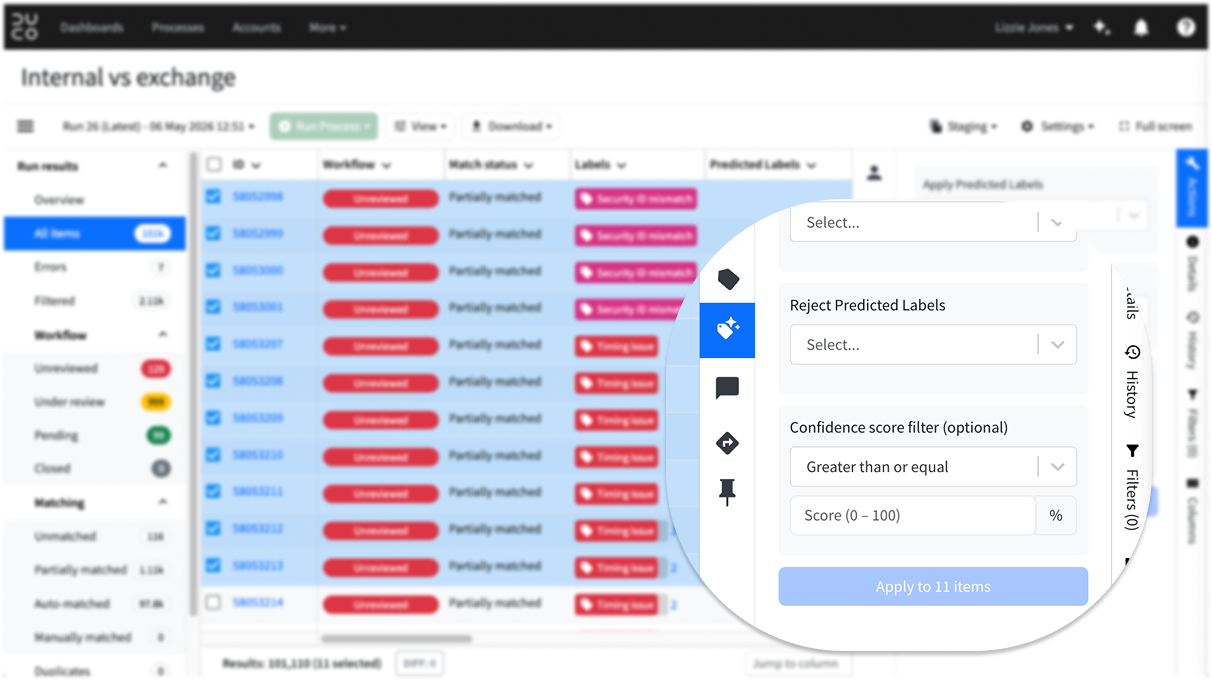Uncheck the row 58053213 checkbox

(213, 565)
